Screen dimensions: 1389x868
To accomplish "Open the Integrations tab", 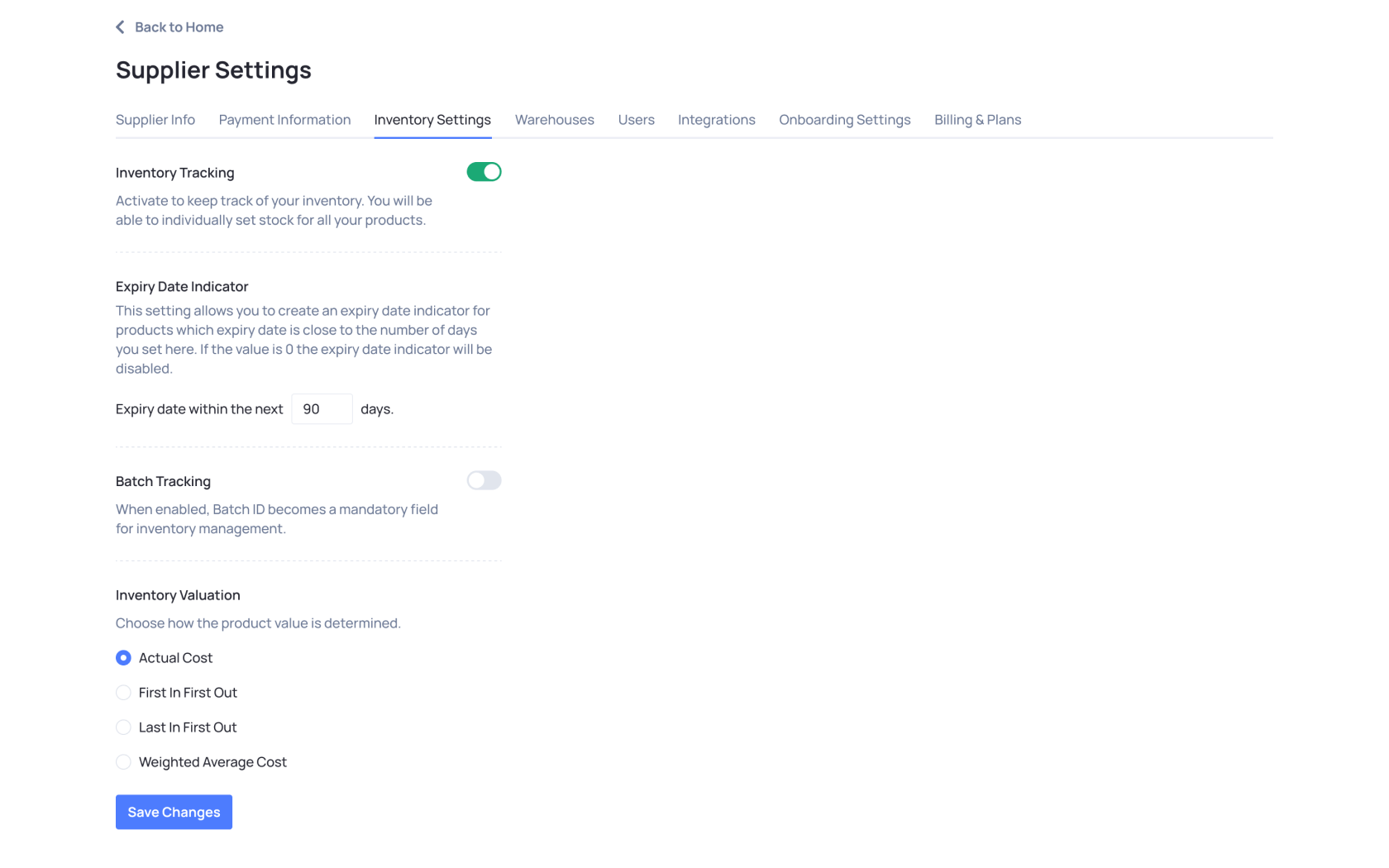I will click(716, 120).
